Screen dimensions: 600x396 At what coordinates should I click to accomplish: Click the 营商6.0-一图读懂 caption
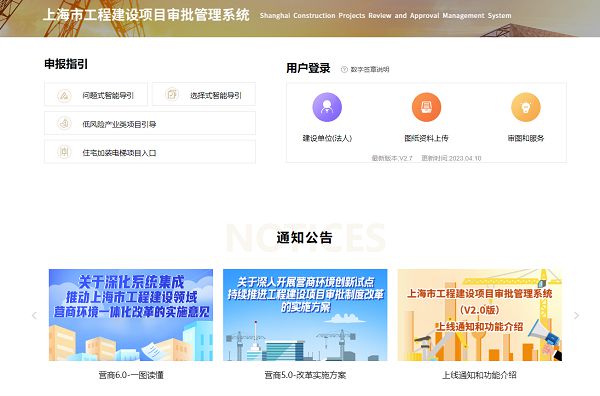tap(131, 375)
